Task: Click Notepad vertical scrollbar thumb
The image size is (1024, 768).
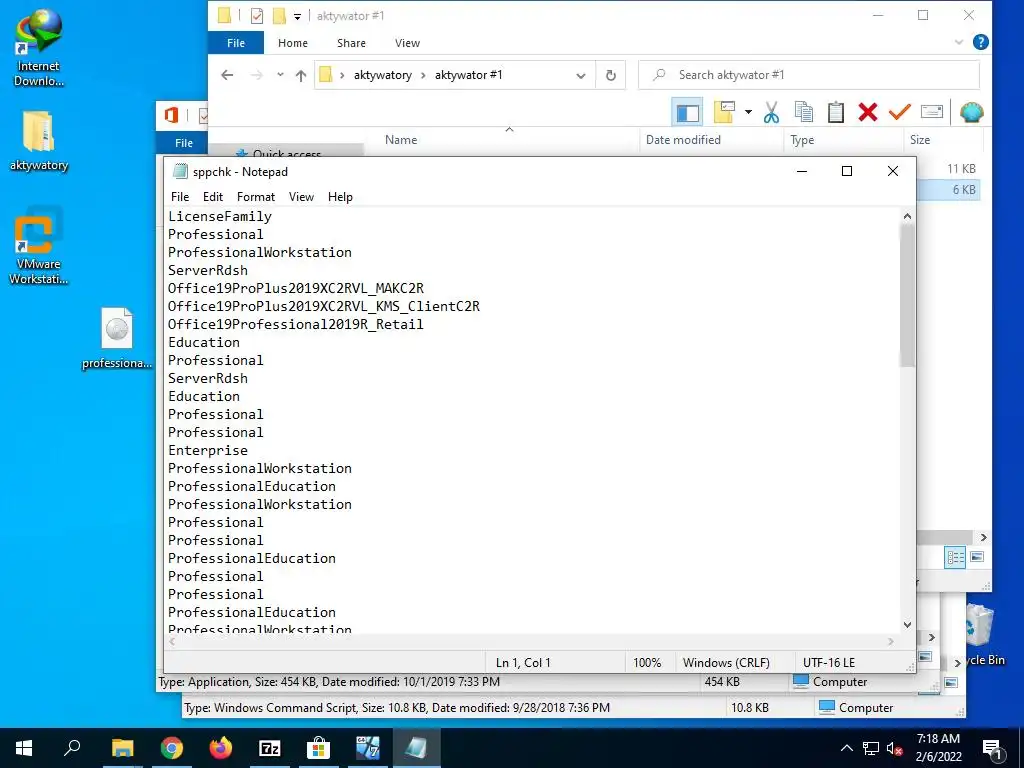Action: click(907, 295)
